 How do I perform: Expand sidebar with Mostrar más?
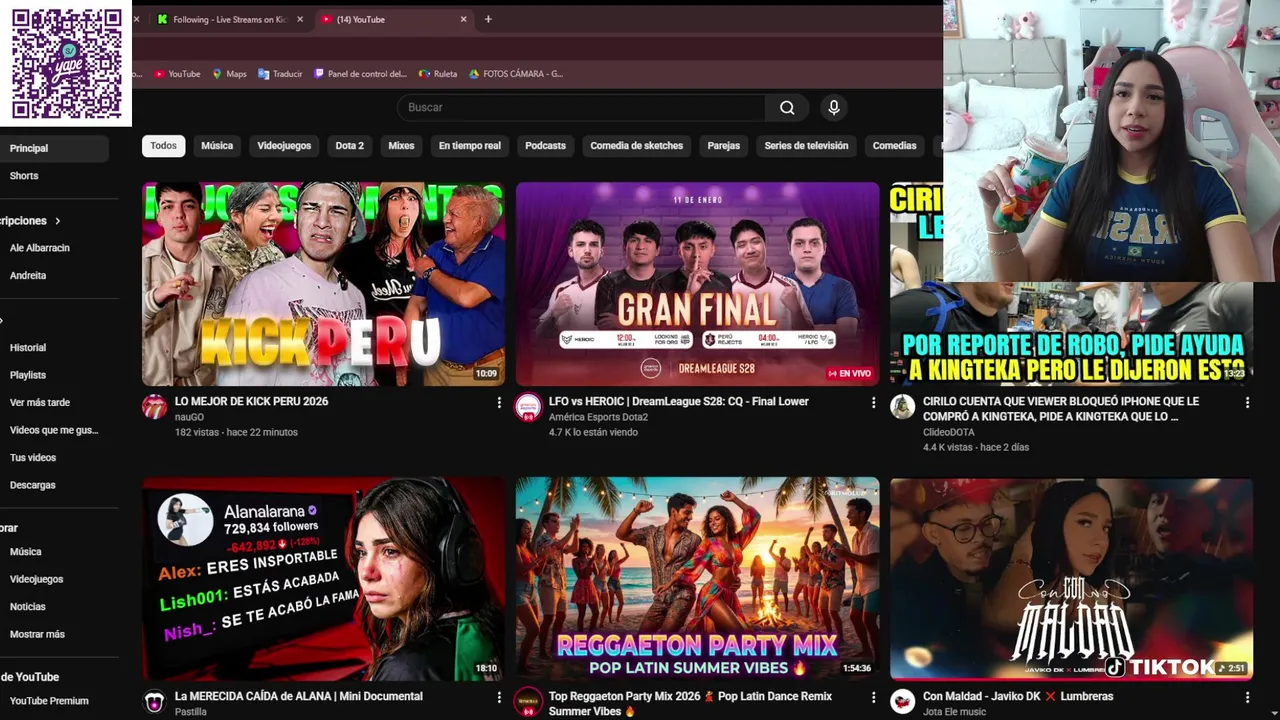[37, 634]
